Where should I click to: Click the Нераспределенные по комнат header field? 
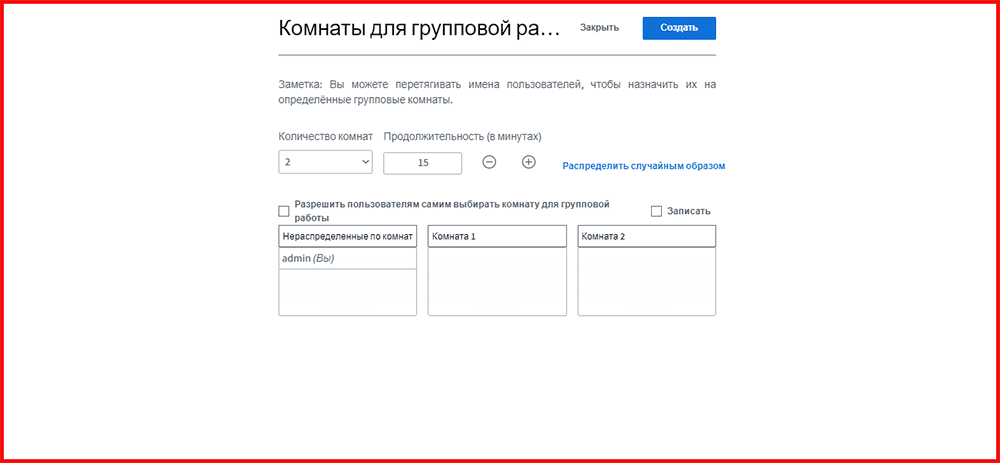coord(347,236)
